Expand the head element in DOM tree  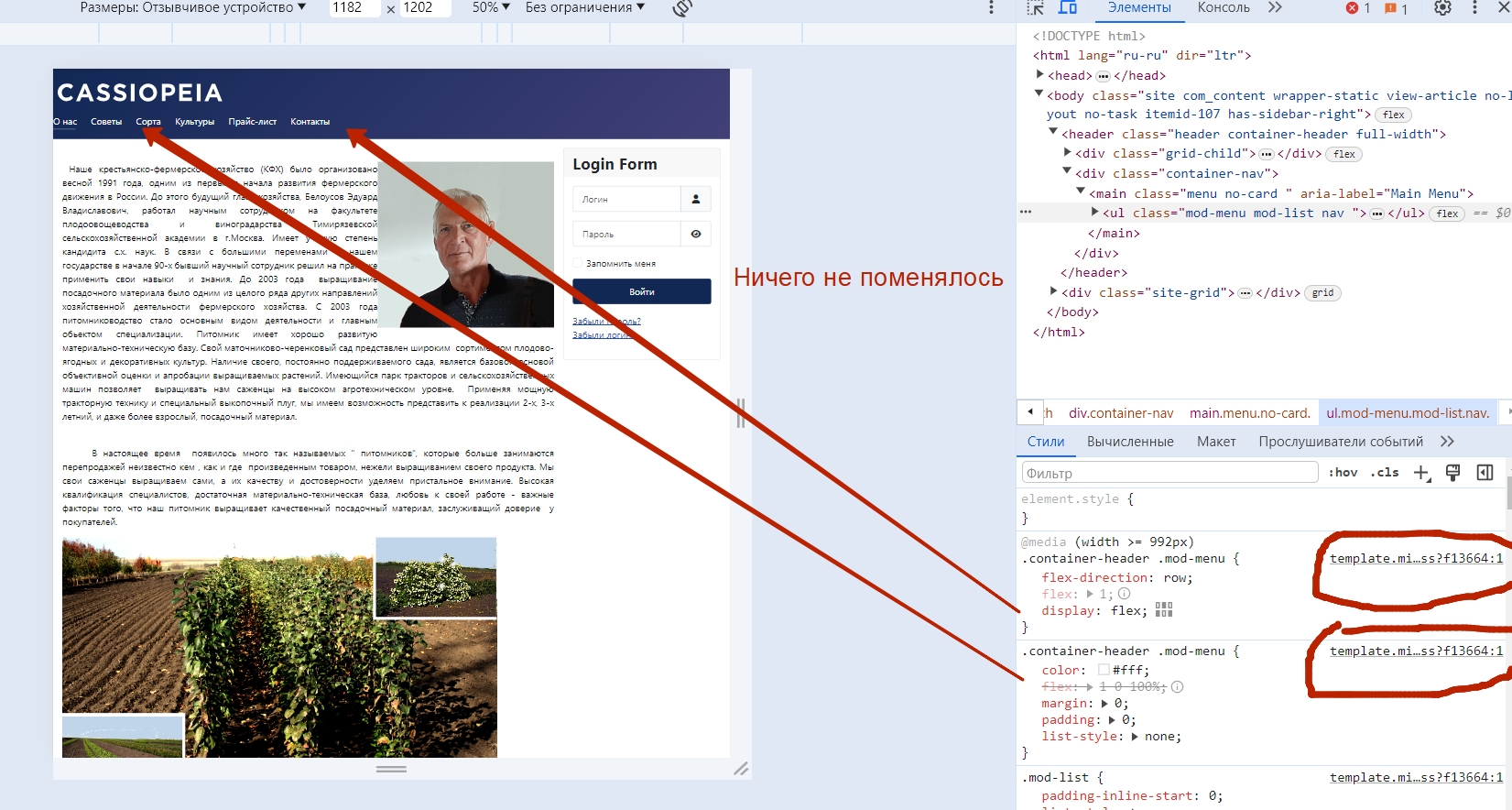pyautogui.click(x=1039, y=75)
